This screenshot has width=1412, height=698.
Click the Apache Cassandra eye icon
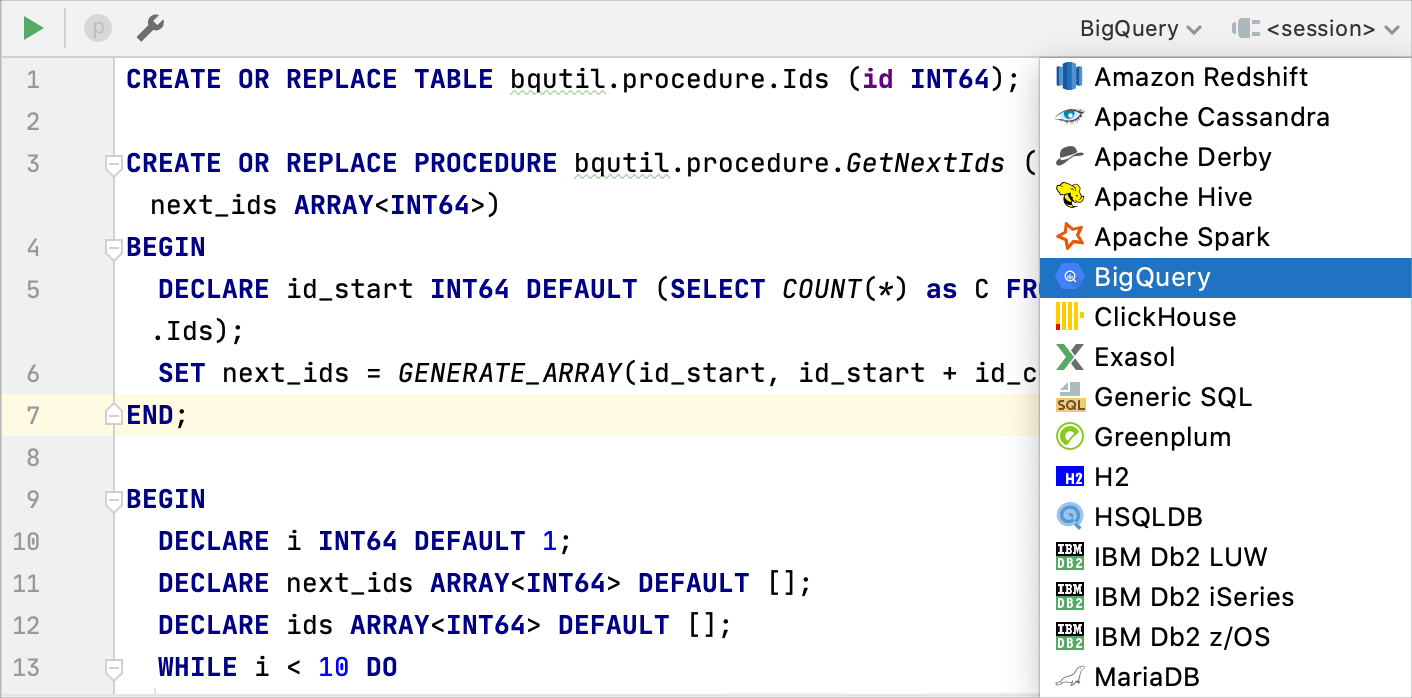click(x=1070, y=117)
